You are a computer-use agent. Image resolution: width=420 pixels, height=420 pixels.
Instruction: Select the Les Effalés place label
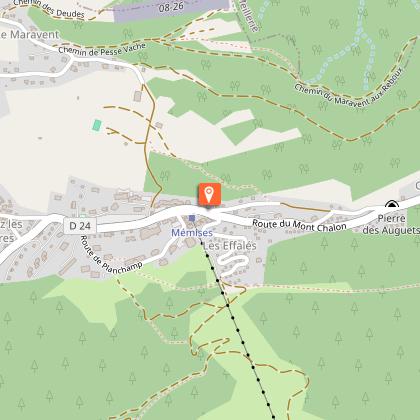pos(230,246)
